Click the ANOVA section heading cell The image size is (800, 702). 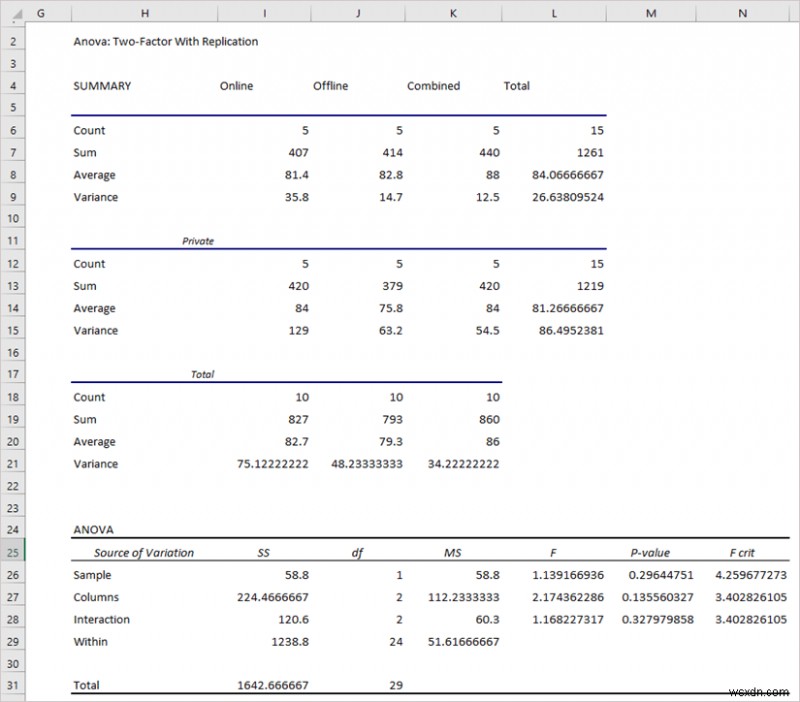(x=87, y=529)
